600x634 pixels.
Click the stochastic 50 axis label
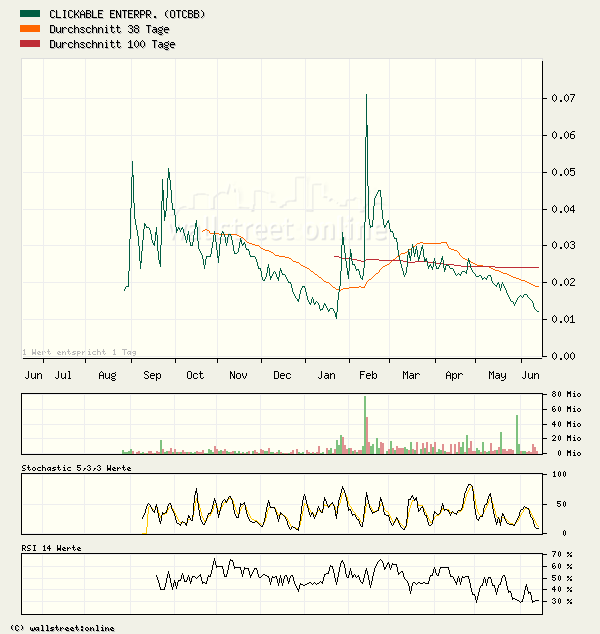coord(562,504)
